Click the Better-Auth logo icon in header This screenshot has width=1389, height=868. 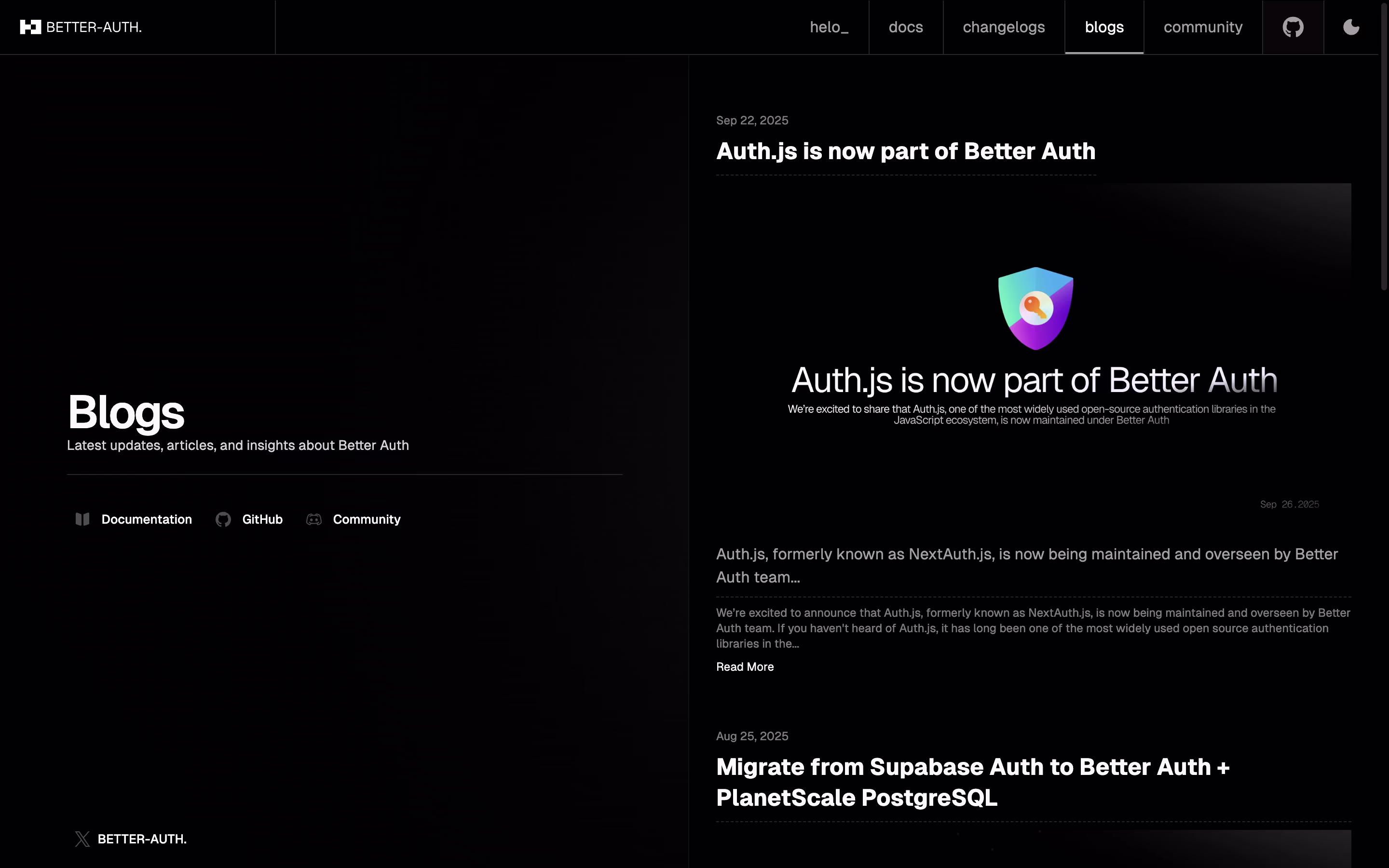click(x=30, y=27)
